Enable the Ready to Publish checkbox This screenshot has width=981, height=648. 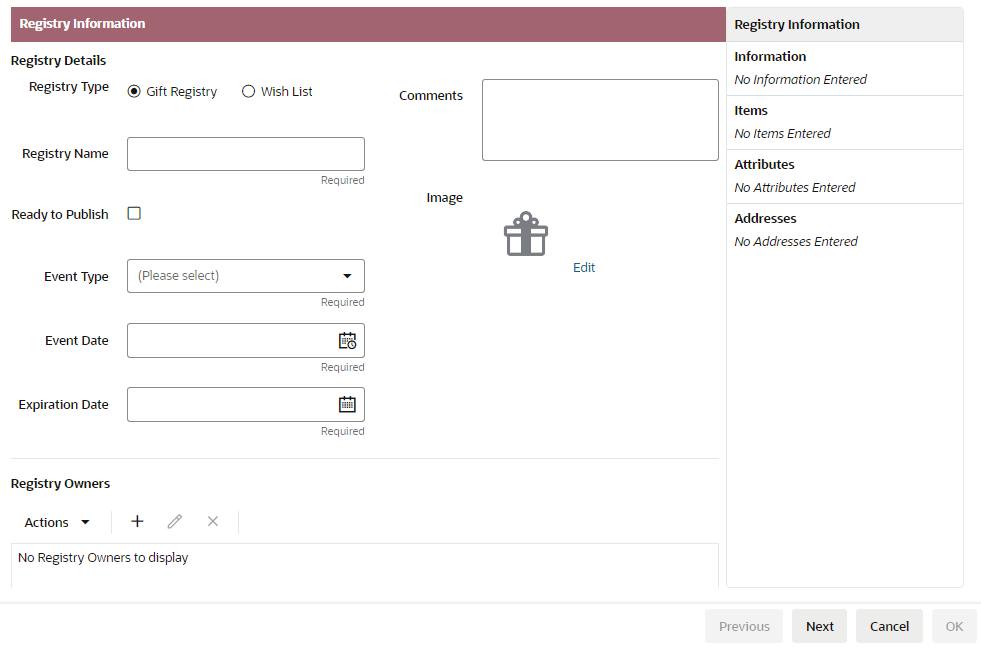134,213
